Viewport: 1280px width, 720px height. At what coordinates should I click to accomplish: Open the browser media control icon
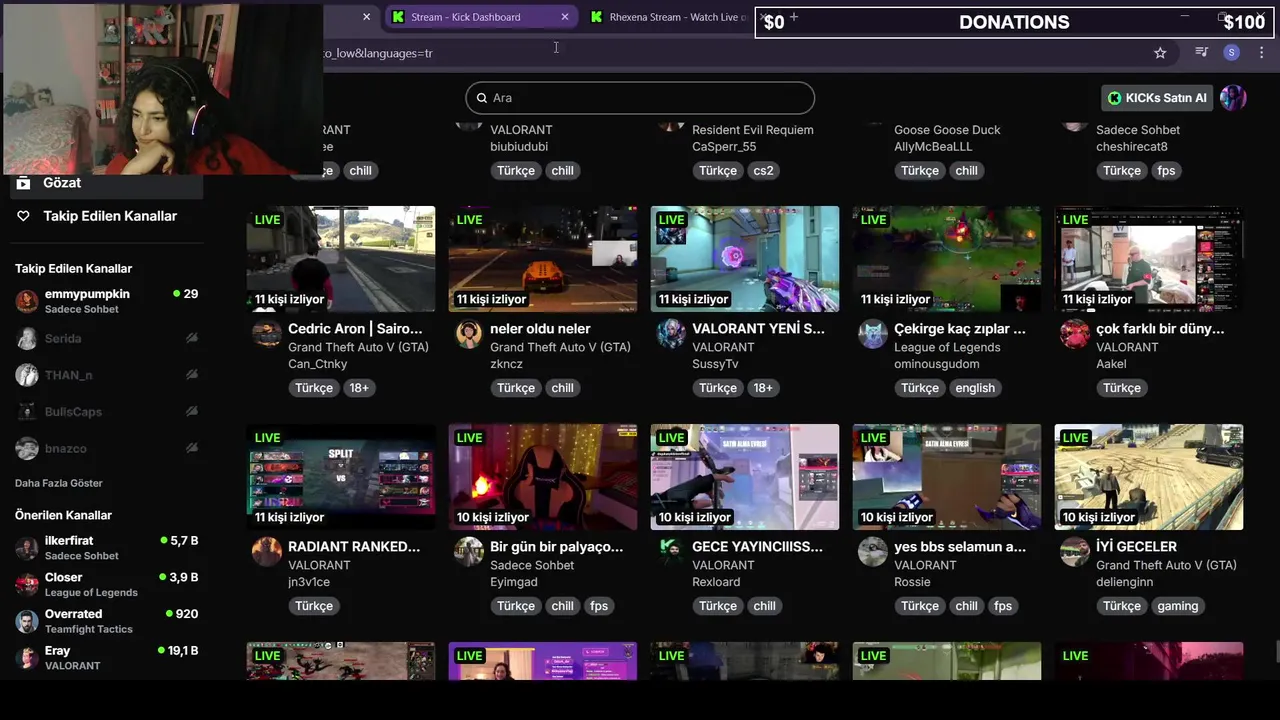point(1202,53)
